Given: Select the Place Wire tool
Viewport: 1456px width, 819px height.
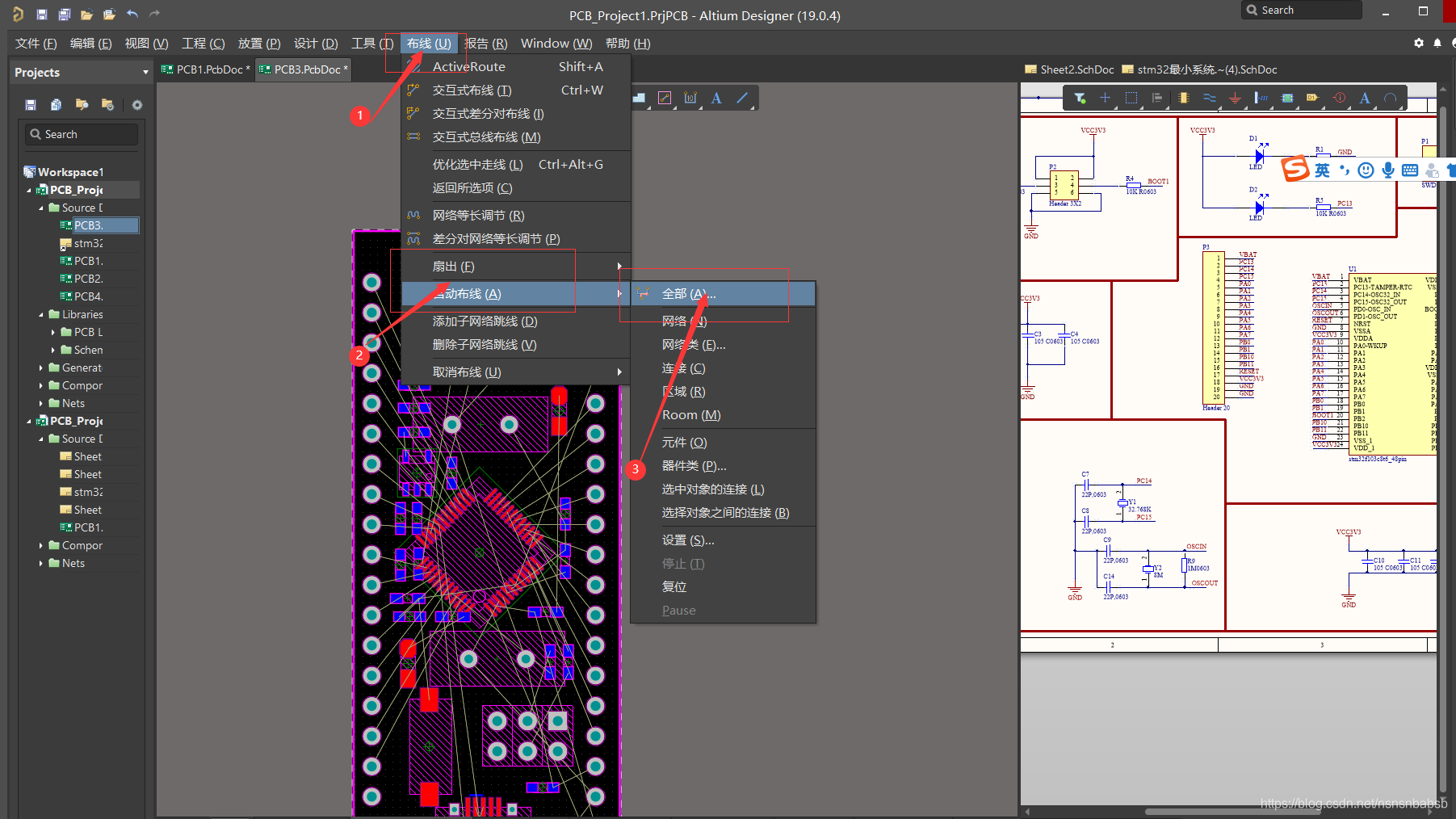Looking at the screenshot, I should pyautogui.click(x=1210, y=98).
